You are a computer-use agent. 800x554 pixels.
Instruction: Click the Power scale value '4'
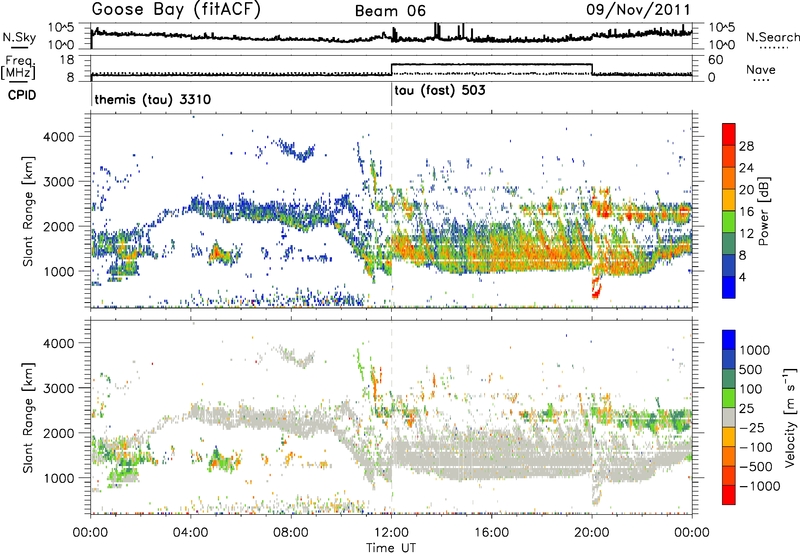(x=743, y=277)
